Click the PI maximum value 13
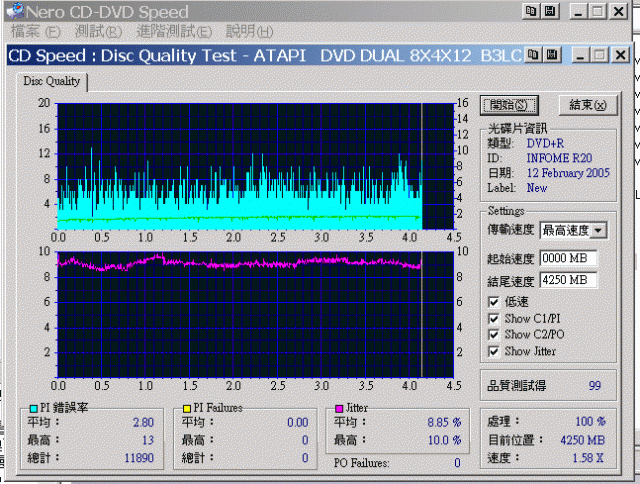This screenshot has width=640, height=484. point(148,440)
